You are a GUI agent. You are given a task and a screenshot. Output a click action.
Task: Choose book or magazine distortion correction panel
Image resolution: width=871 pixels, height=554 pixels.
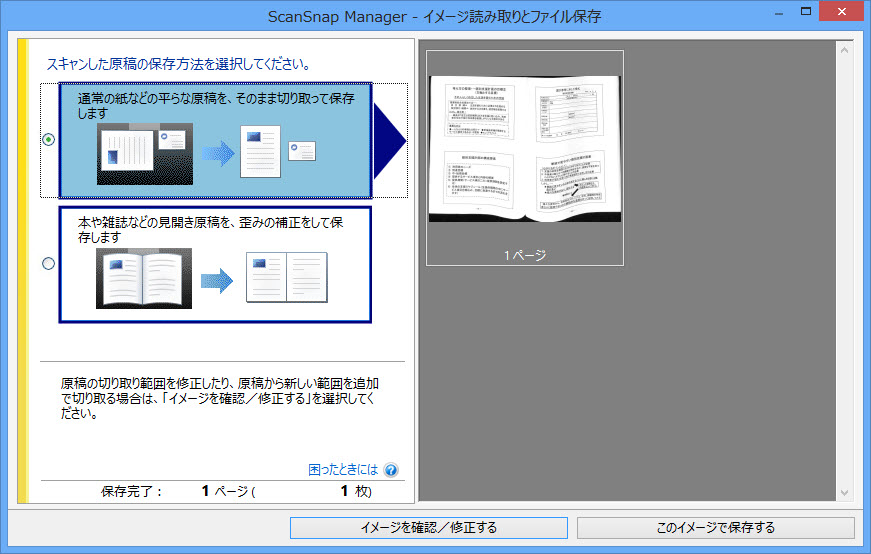[x=215, y=264]
